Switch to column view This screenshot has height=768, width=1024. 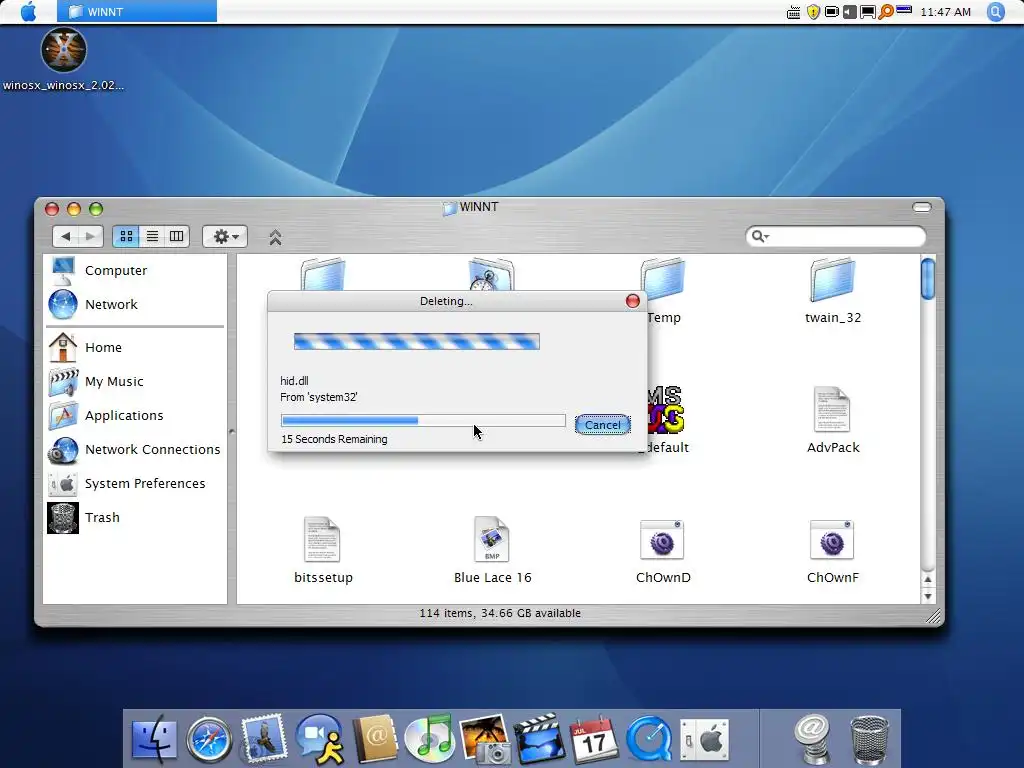click(x=176, y=236)
